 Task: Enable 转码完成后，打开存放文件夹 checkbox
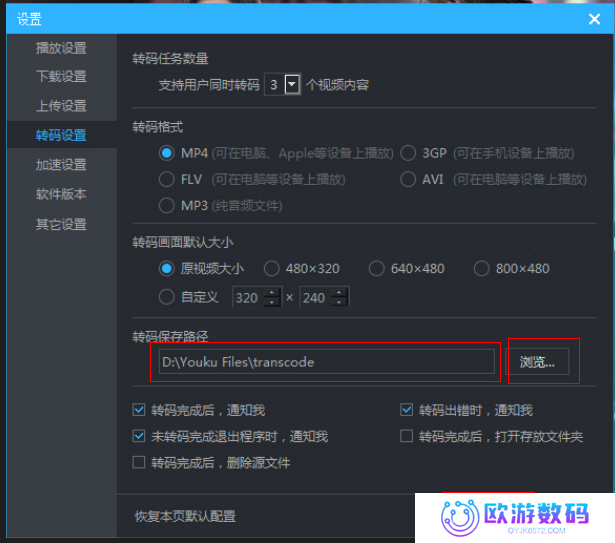(406, 436)
